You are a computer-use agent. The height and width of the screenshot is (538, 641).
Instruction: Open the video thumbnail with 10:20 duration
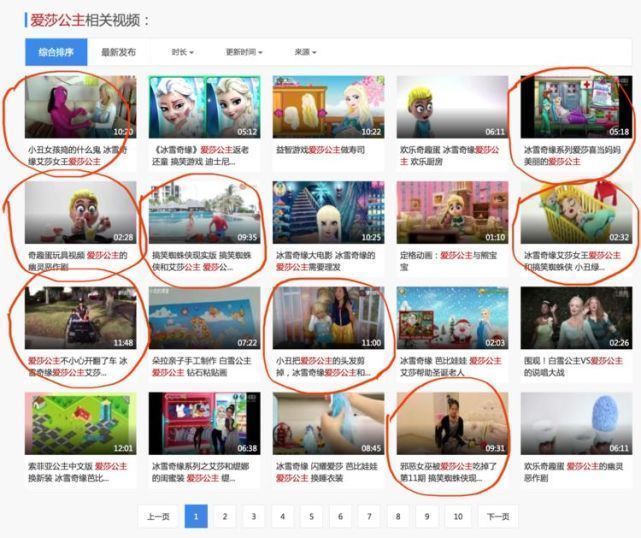(x=80, y=107)
